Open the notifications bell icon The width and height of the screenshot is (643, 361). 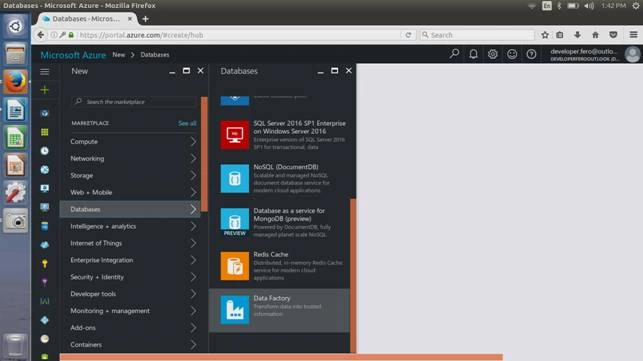pyautogui.click(x=473, y=54)
